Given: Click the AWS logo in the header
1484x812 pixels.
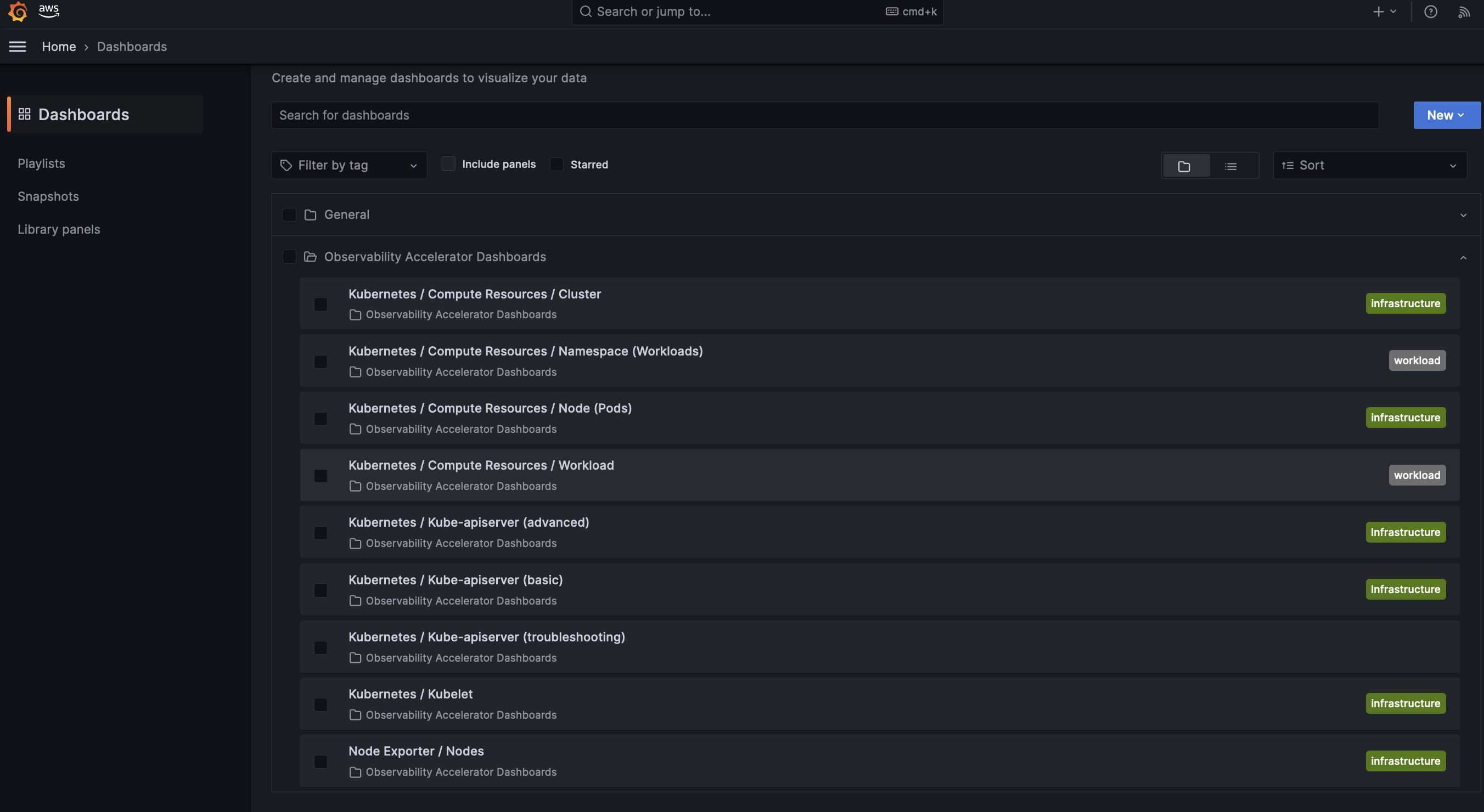Looking at the screenshot, I should 49,11.
